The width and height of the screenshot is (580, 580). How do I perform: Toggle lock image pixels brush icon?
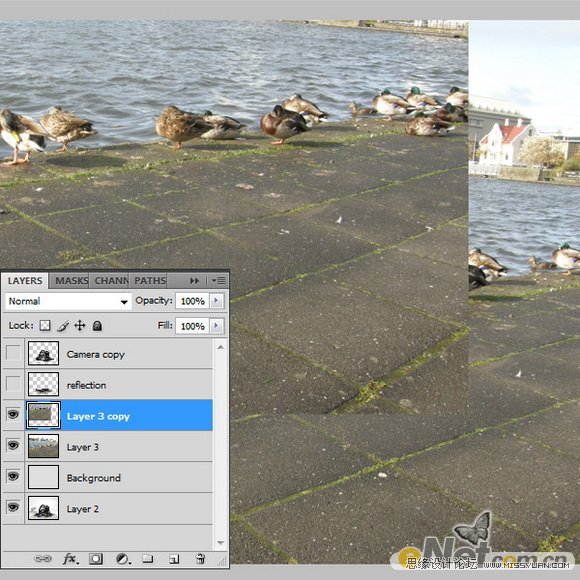point(63,326)
